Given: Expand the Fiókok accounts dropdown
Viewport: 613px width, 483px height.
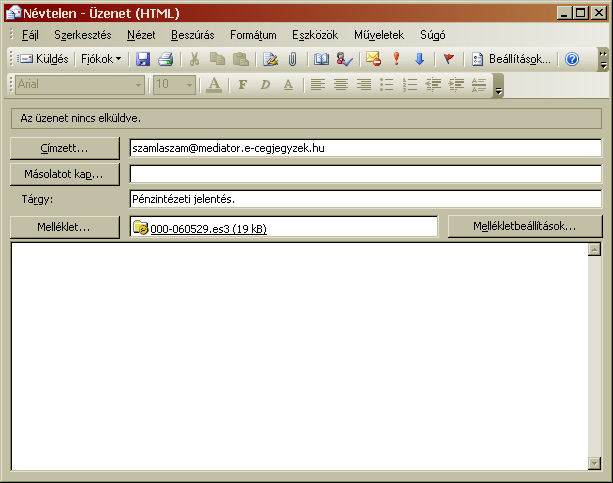Looking at the screenshot, I should click(100, 59).
